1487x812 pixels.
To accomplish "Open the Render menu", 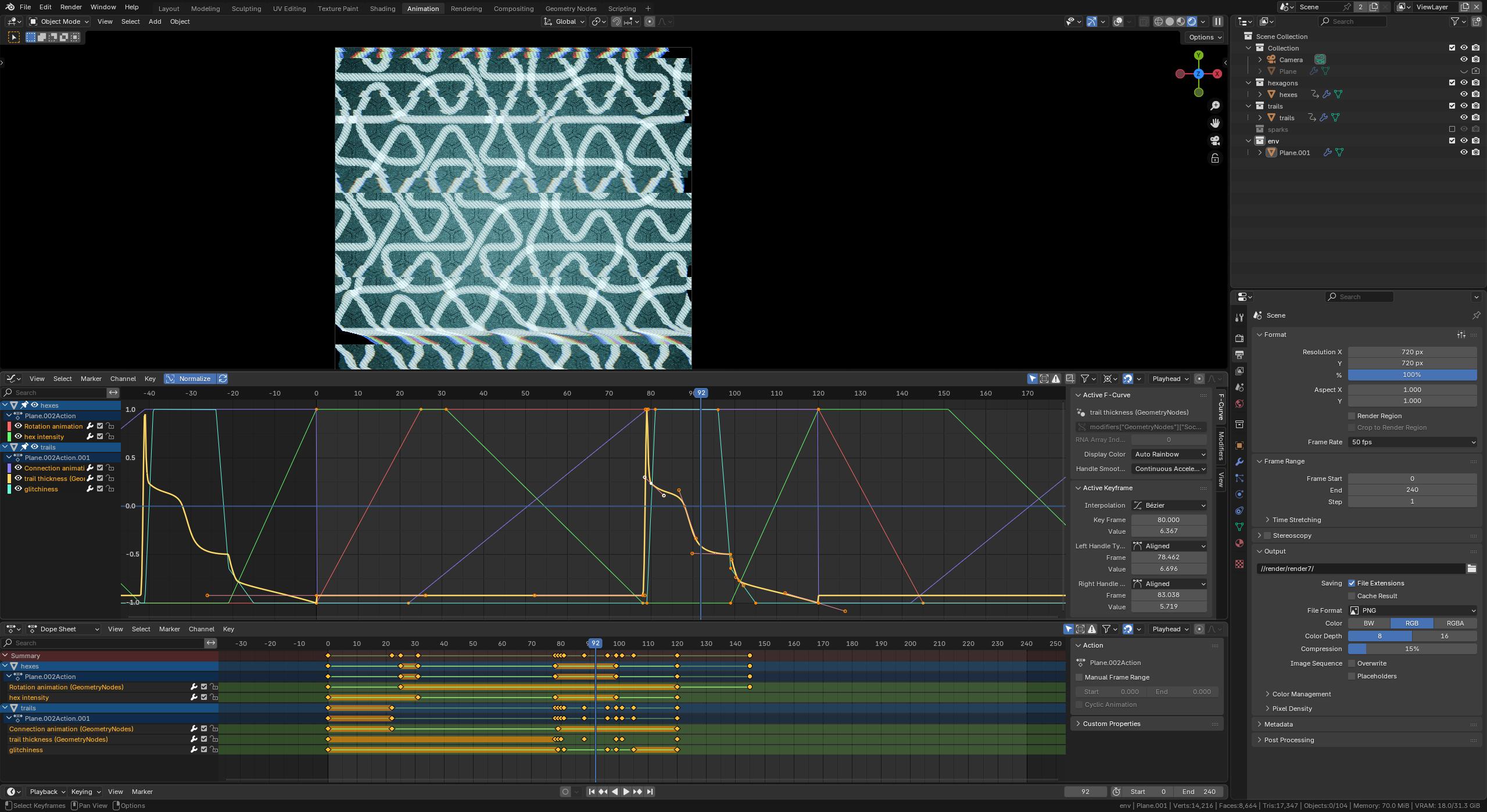I will coord(71,7).
